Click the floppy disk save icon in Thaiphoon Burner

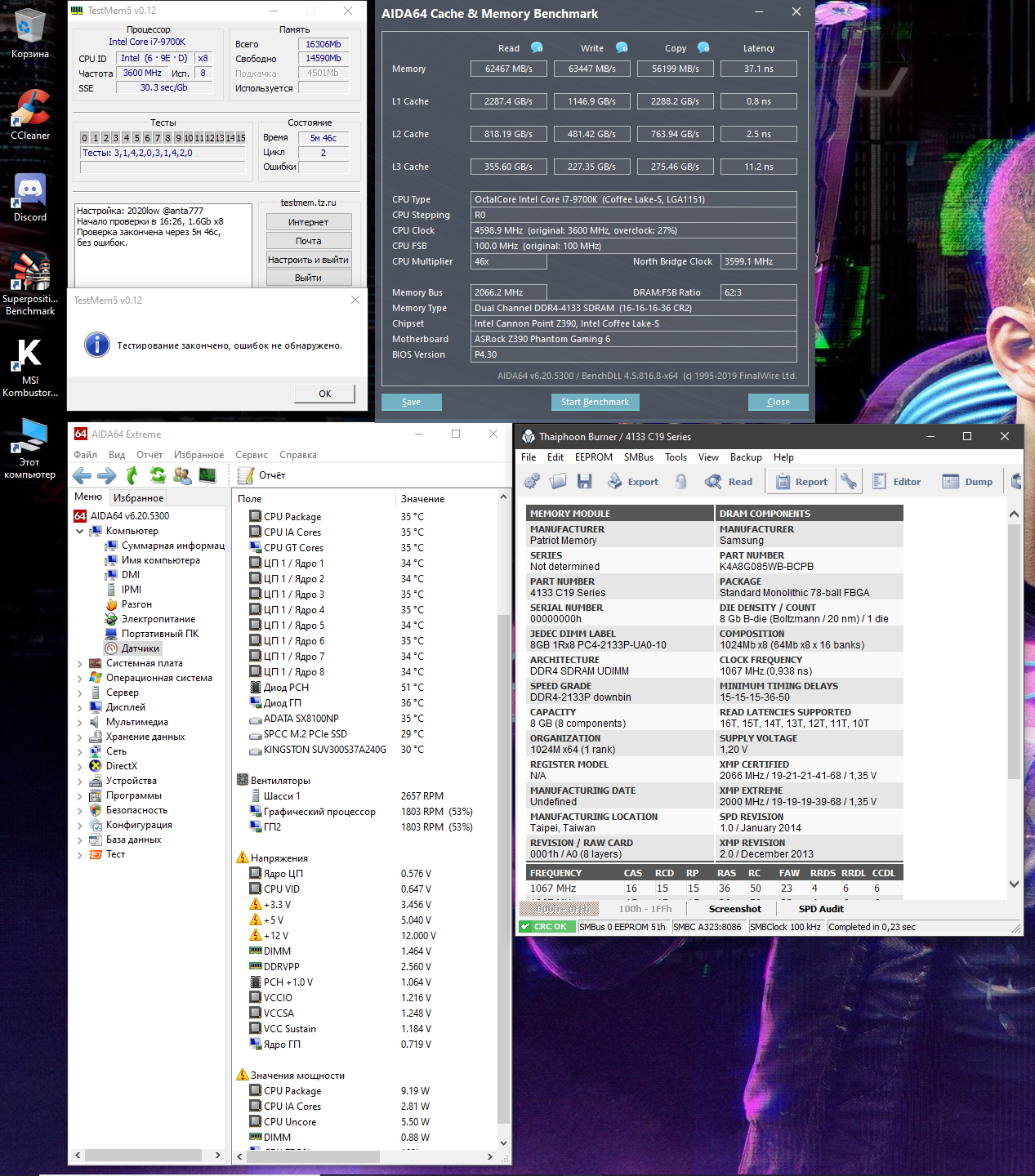pos(584,482)
